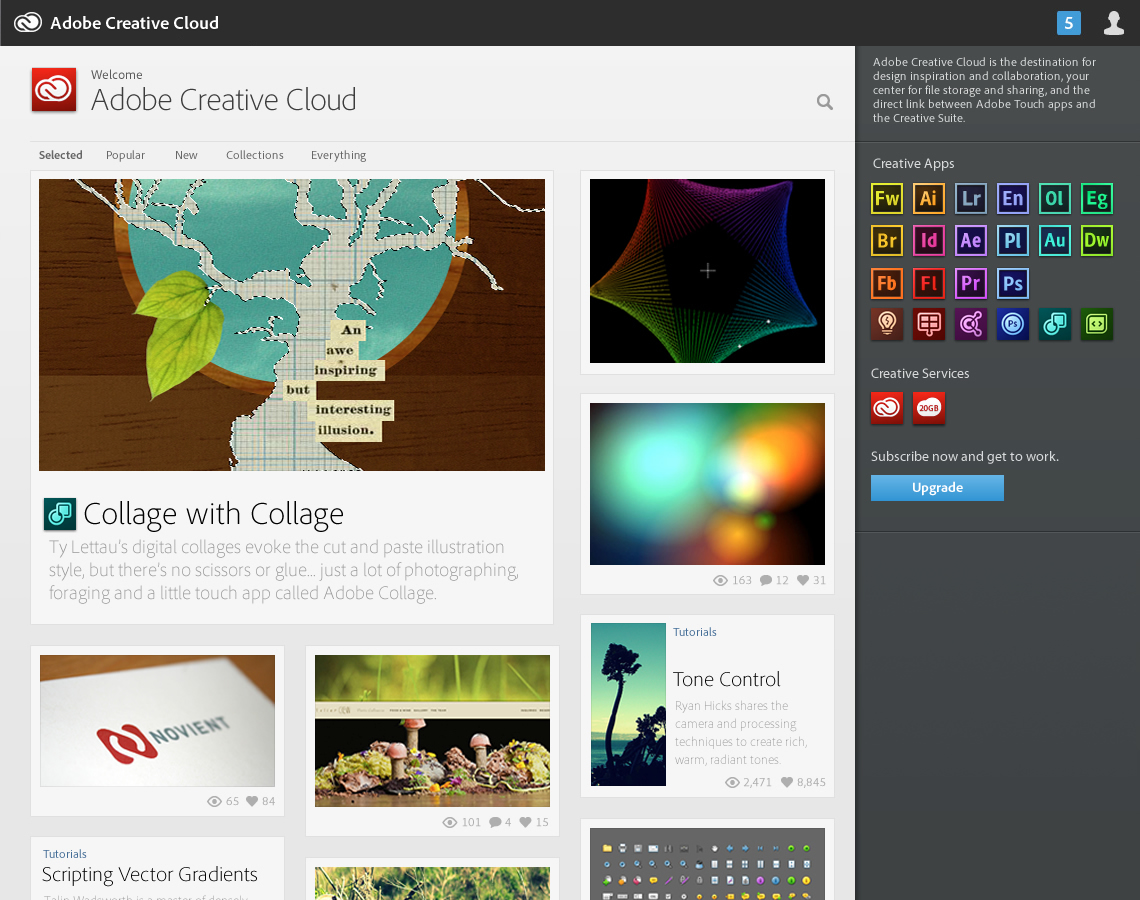Open the Illustrator (Ai) app icon
The image size is (1140, 900).
click(928, 198)
